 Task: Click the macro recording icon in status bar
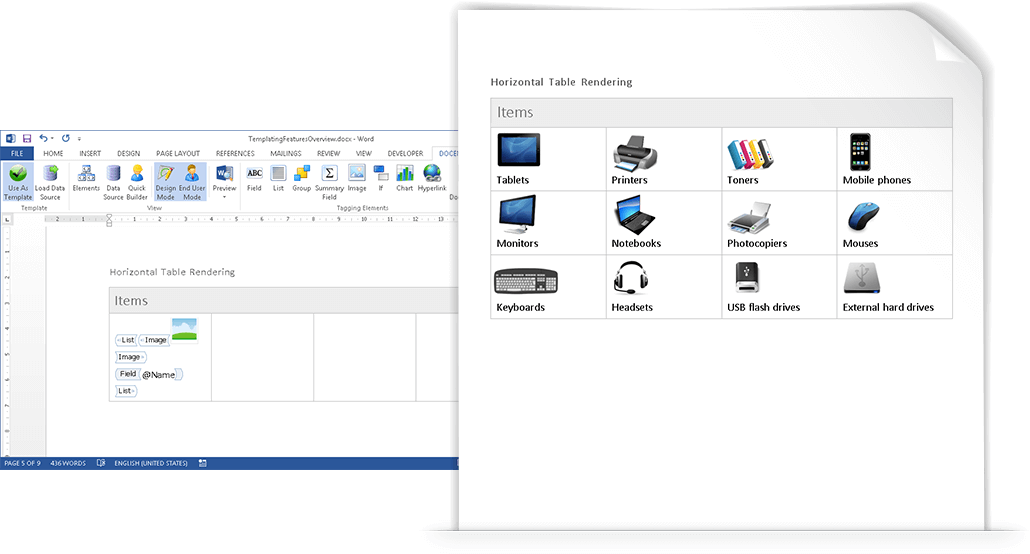pyautogui.click(x=203, y=463)
